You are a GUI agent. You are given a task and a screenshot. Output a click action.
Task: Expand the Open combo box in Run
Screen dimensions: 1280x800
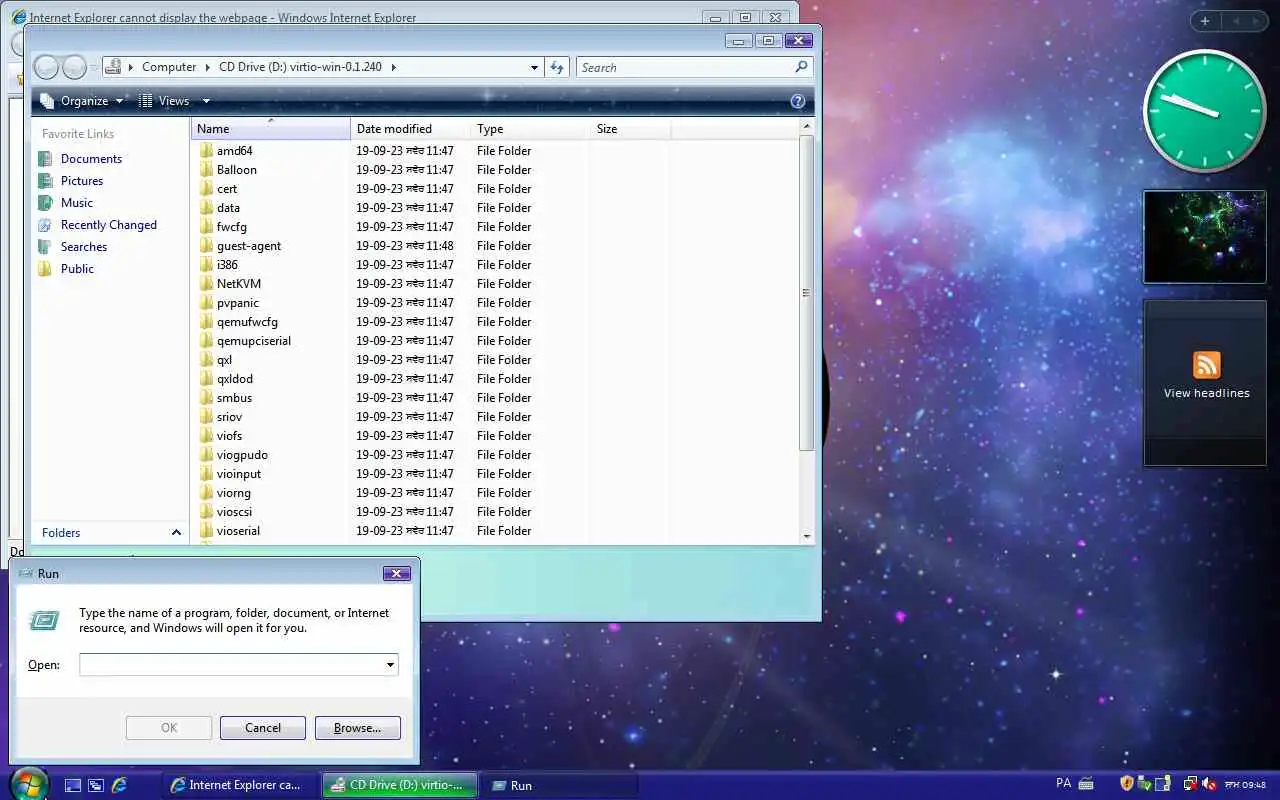tap(390, 665)
